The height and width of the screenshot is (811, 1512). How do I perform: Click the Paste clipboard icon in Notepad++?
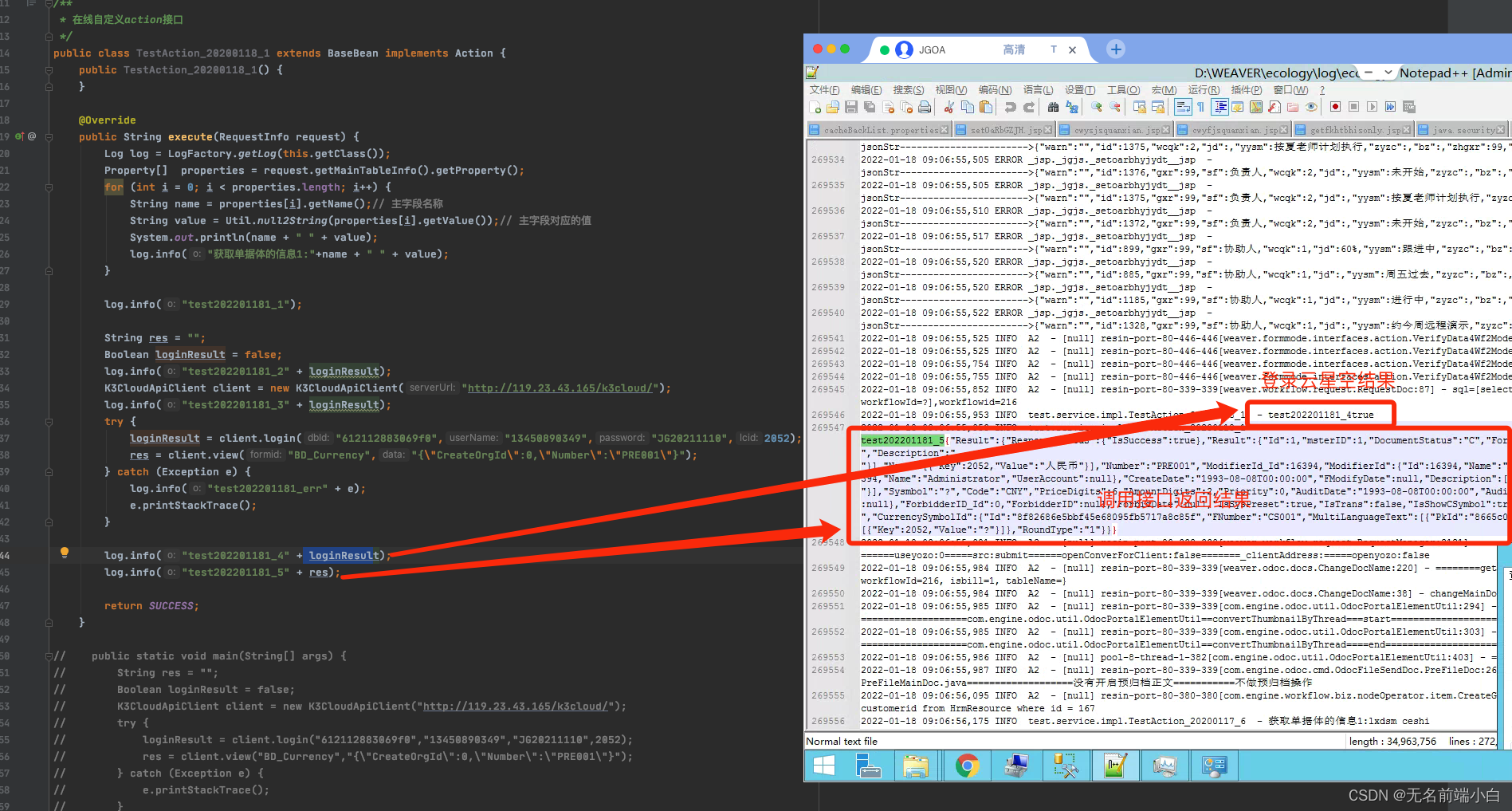click(986, 107)
